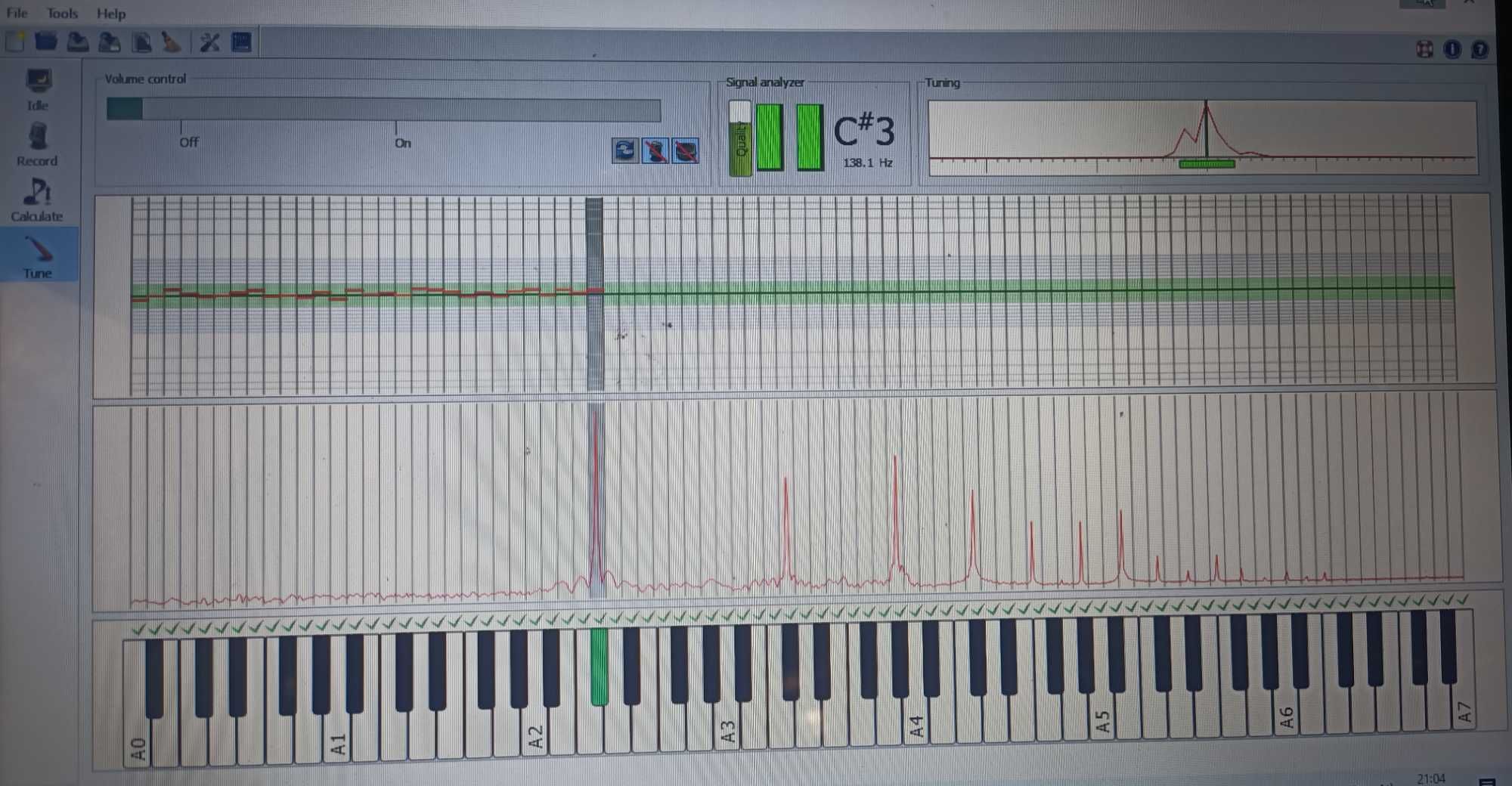Select the A1 piano key
This screenshot has width=1512, height=786.
coord(338,737)
